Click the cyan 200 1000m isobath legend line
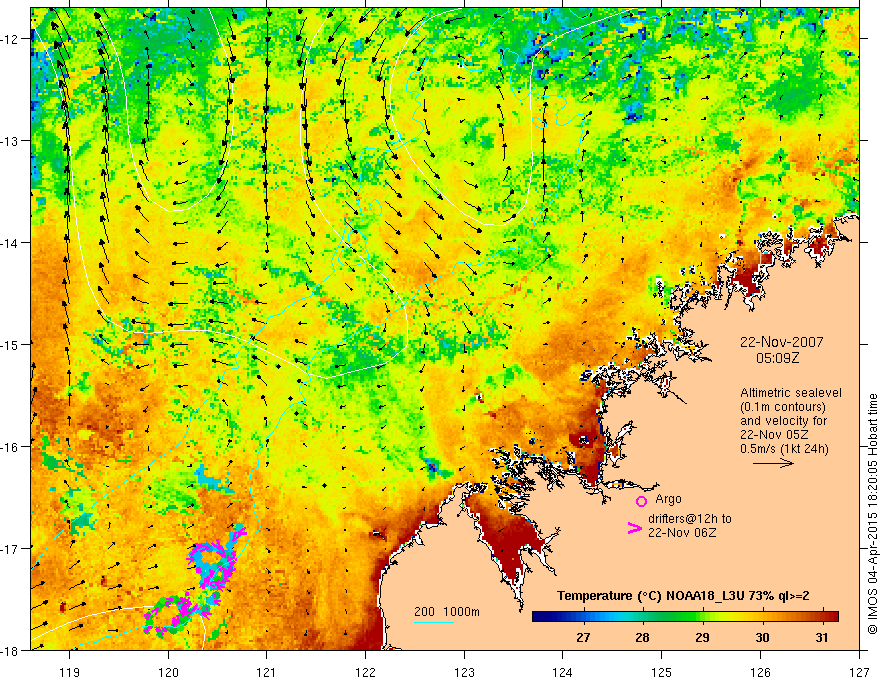The image size is (880, 680). pos(434,622)
